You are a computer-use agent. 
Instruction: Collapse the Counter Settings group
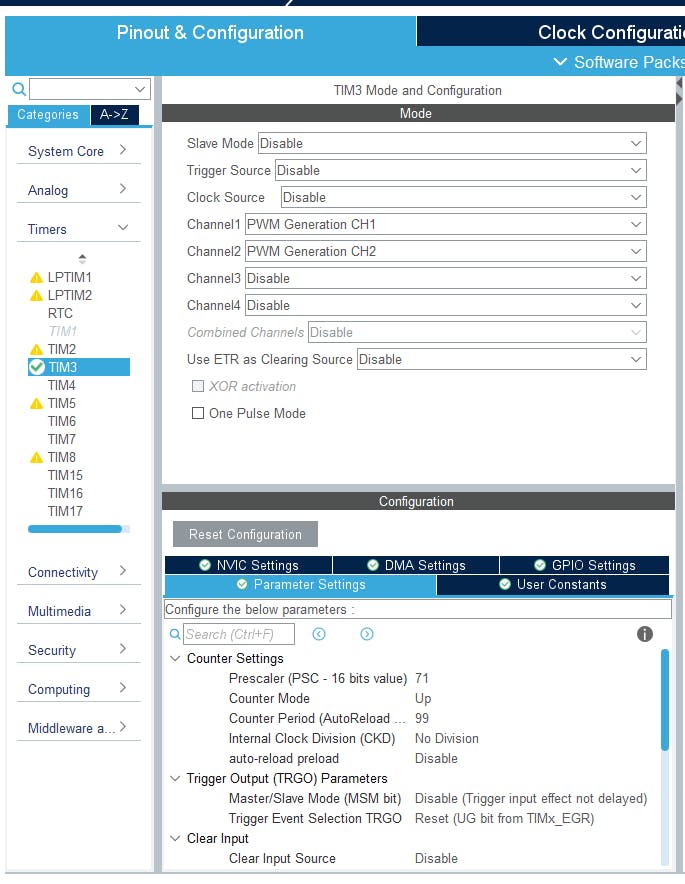click(x=175, y=658)
